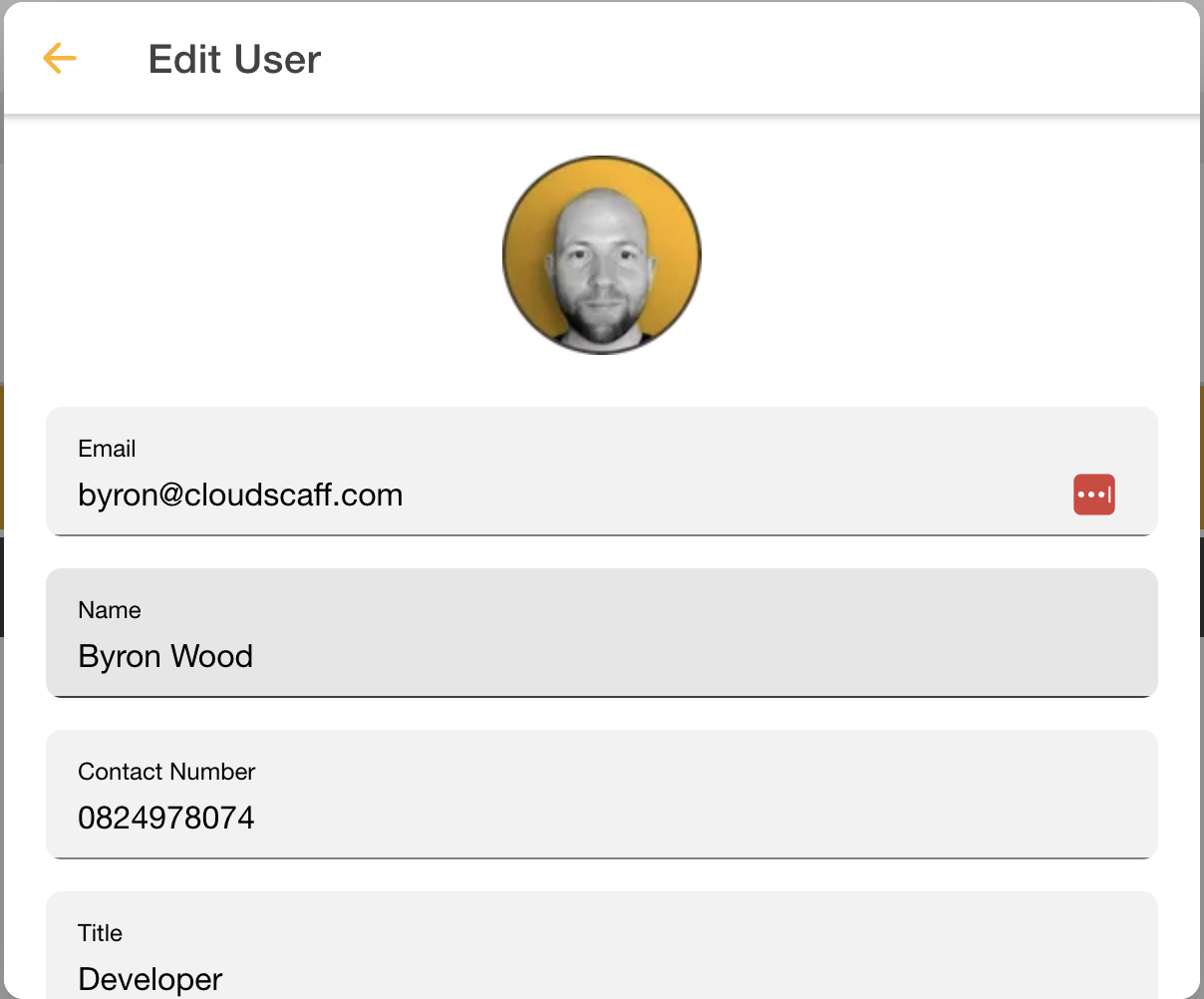This screenshot has height=999, width=1204.
Task: Click the byron@cloudscaff.com email text
Action: pos(240,496)
